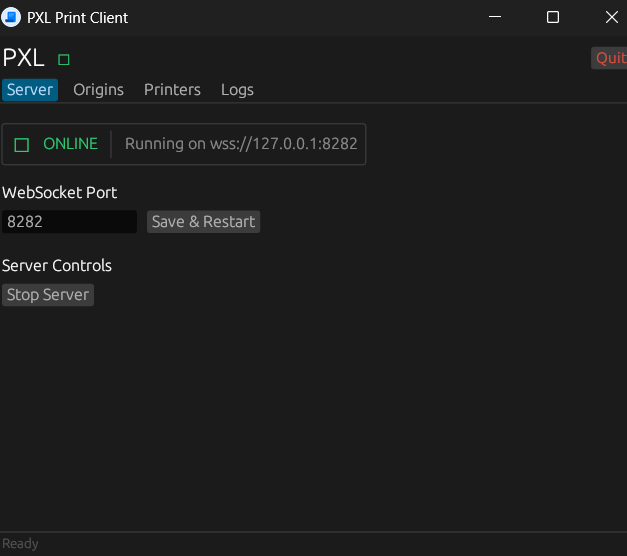Click the 'Running on wss://127.0.0.1:8282' text
Screen dimensions: 627x556
point(241,144)
